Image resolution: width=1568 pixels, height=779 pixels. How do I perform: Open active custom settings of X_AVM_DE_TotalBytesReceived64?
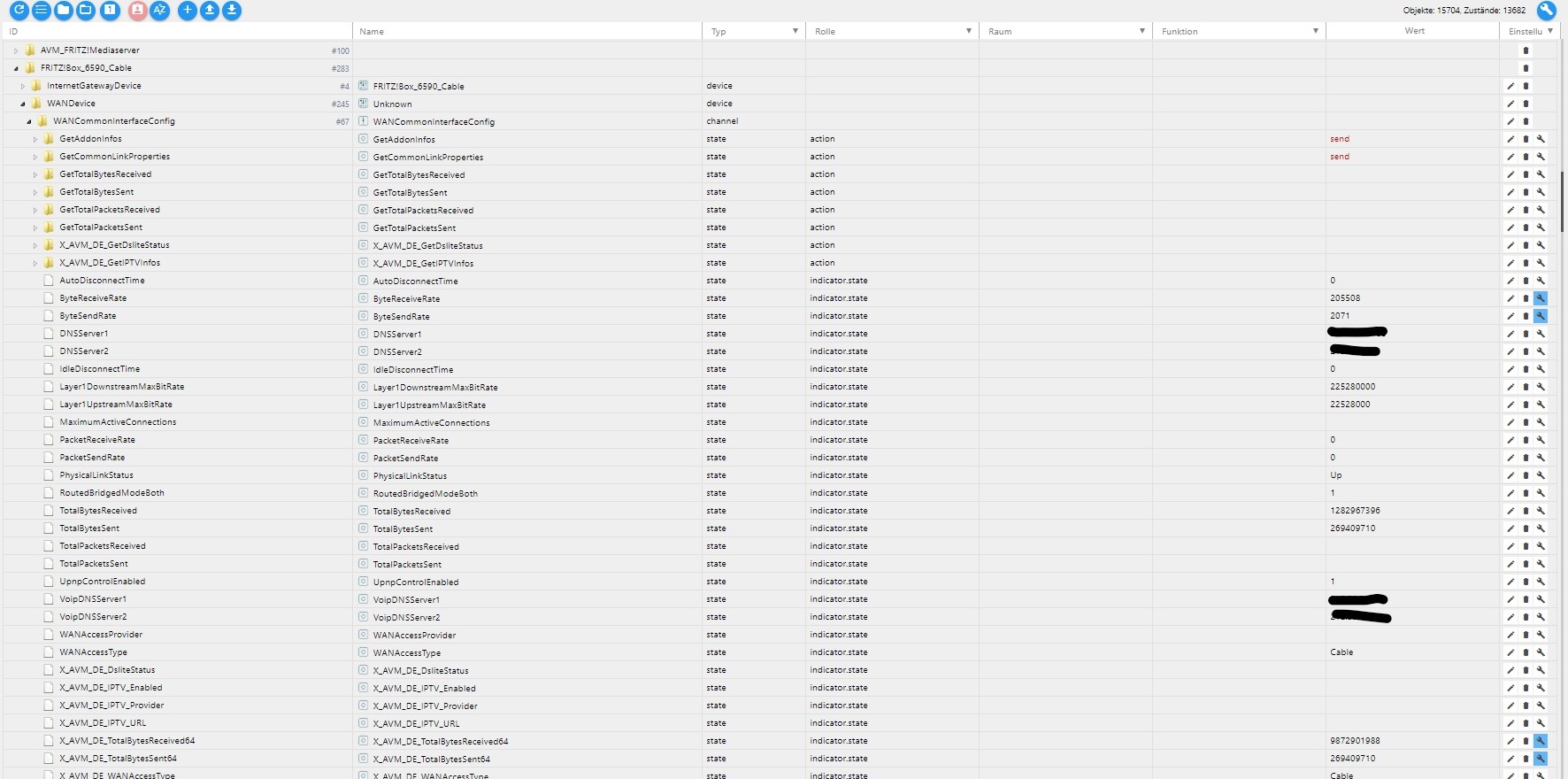[1541, 741]
